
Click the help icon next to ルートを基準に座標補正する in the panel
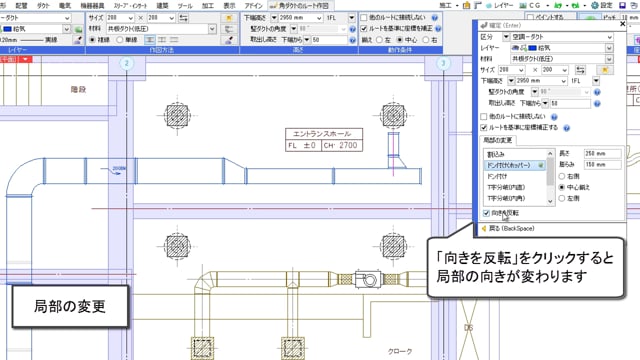tap(567, 128)
